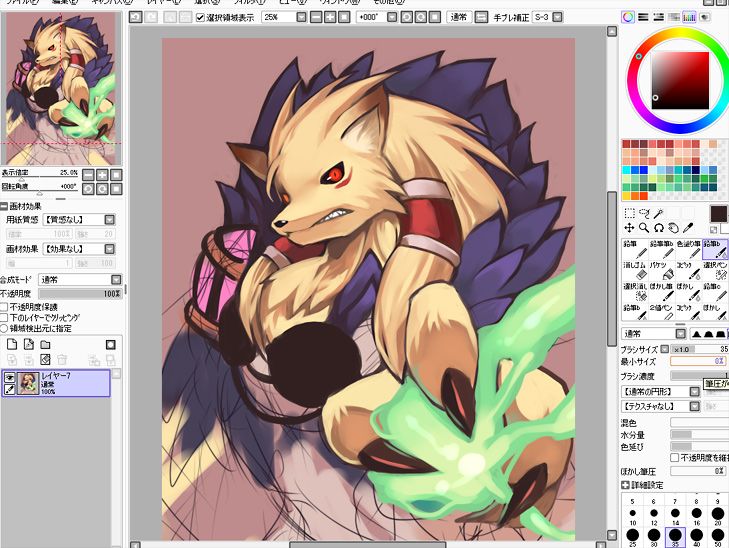Enable 下のレイヤーでクリッピング clipping option

pyautogui.click(x=4, y=317)
